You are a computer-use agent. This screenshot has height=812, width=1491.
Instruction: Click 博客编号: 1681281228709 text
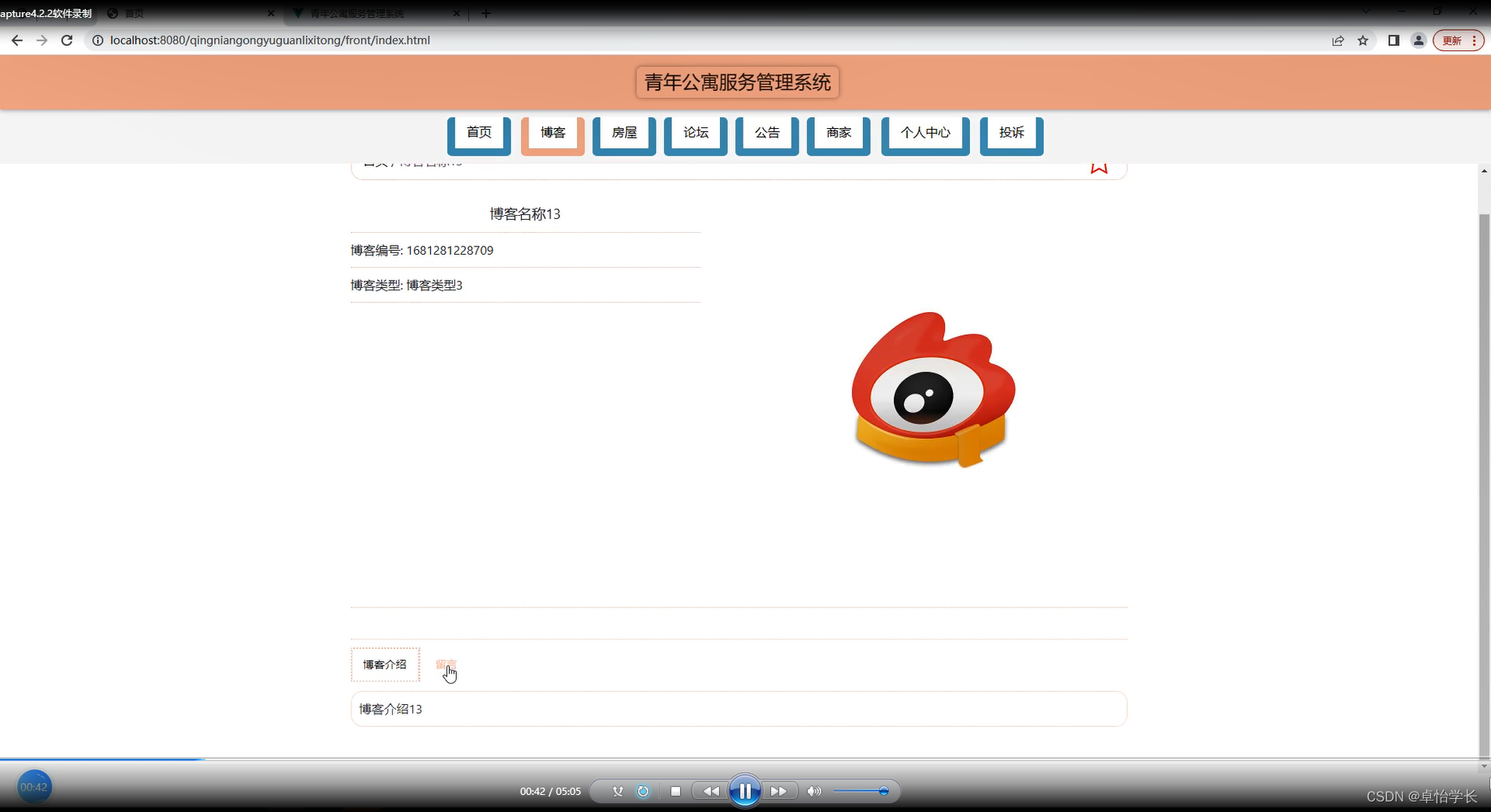tap(422, 251)
